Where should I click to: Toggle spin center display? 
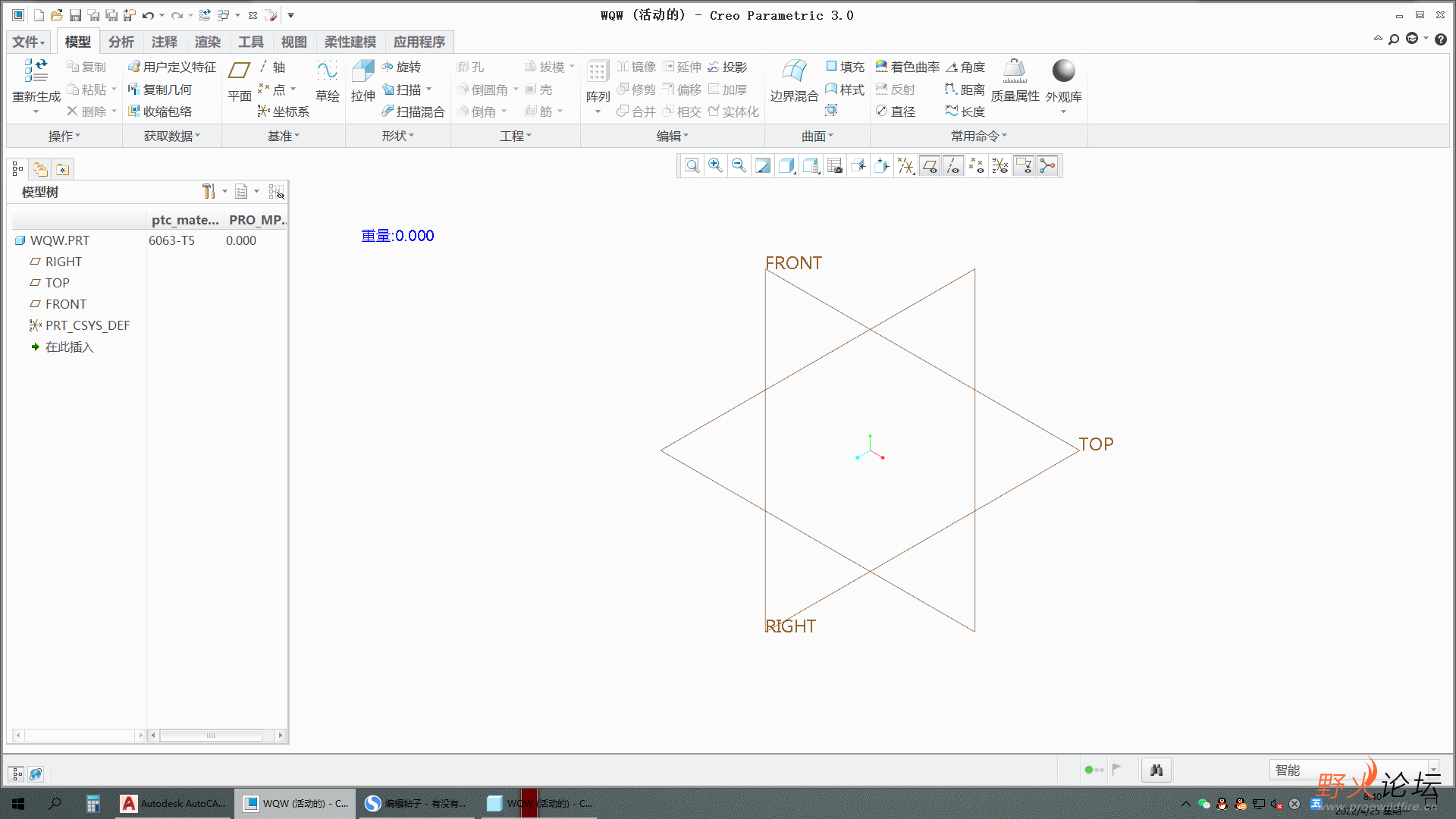click(1048, 166)
